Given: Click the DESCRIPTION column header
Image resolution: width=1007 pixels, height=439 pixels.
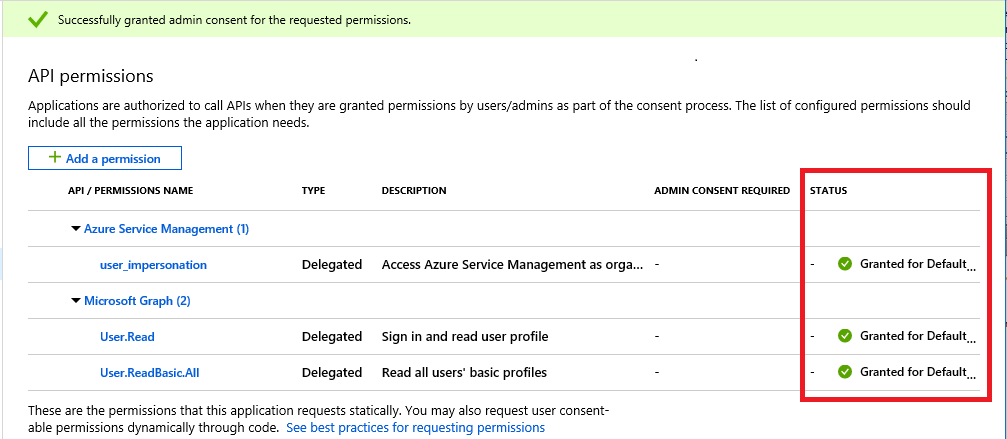Looking at the screenshot, I should [x=413, y=191].
